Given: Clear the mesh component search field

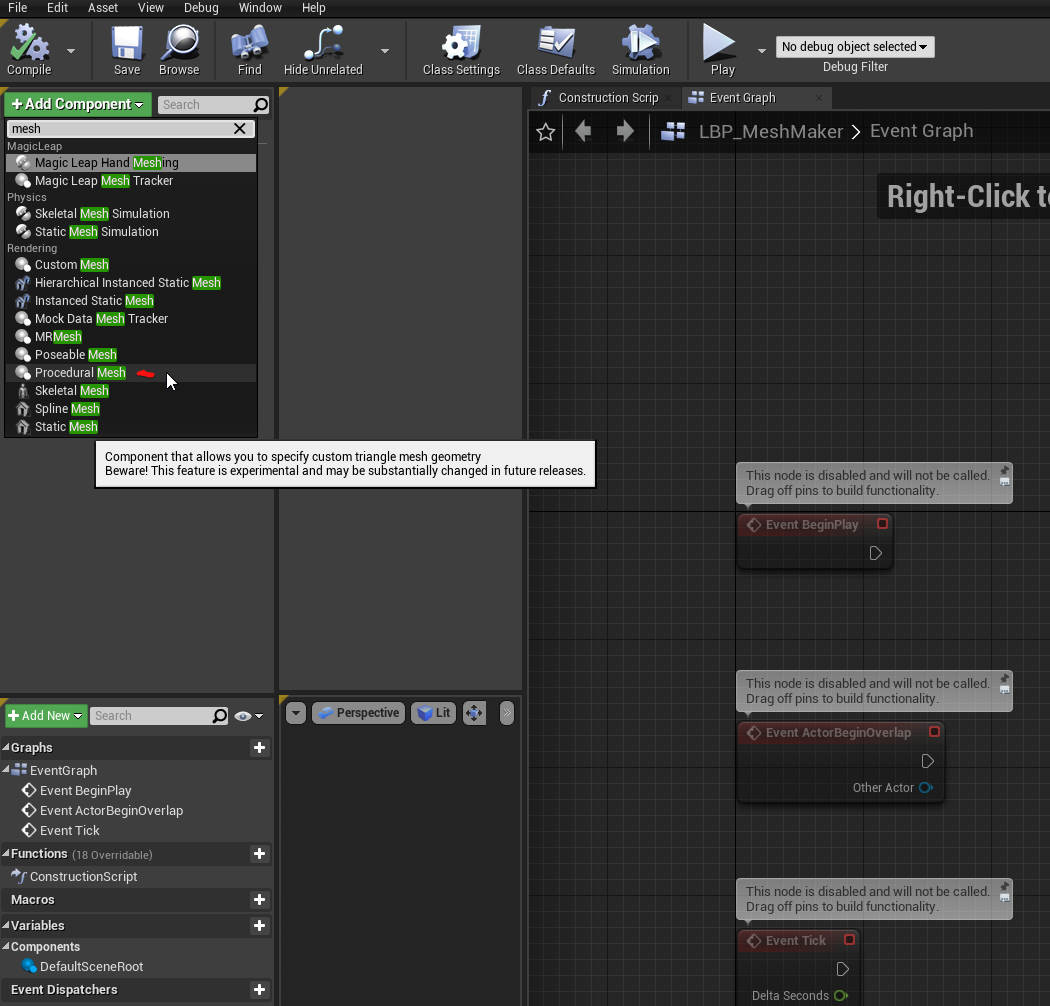Looking at the screenshot, I should [x=239, y=128].
